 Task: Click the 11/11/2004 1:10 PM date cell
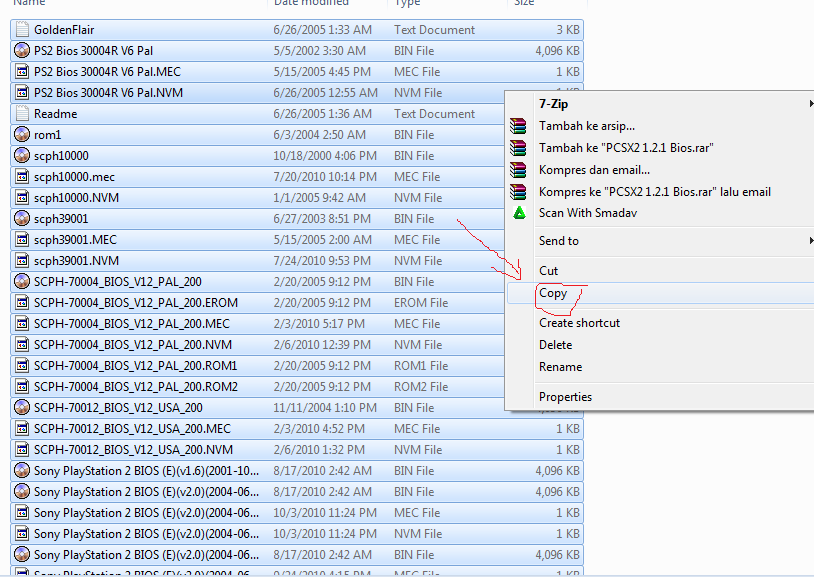[325, 408]
